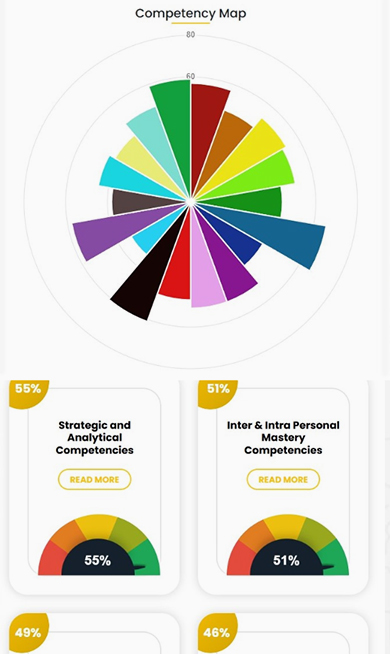Viewport: 390px width, 654px height.
Task: Select the dark brown-gray wedge on the left
Action: pyautogui.click(x=138, y=202)
